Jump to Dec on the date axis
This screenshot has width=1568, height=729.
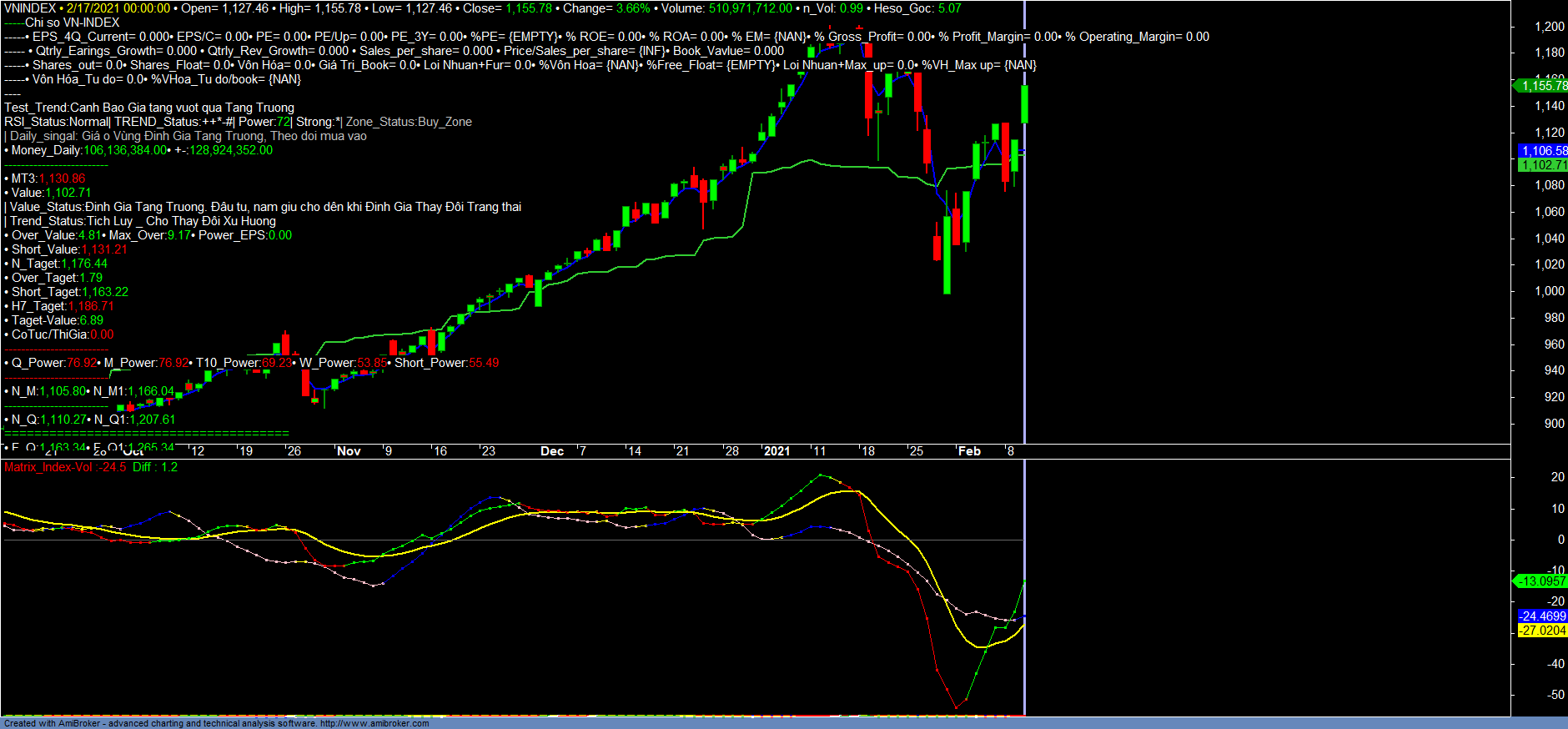click(x=552, y=451)
